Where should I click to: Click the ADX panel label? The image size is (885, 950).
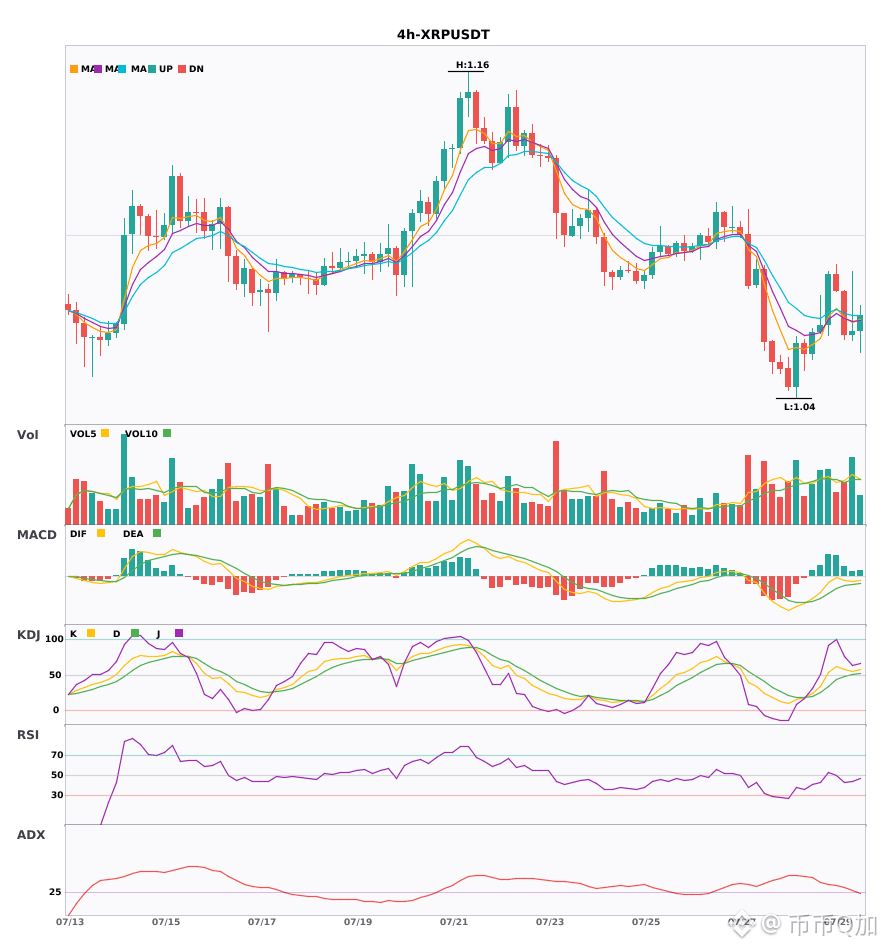click(x=31, y=835)
